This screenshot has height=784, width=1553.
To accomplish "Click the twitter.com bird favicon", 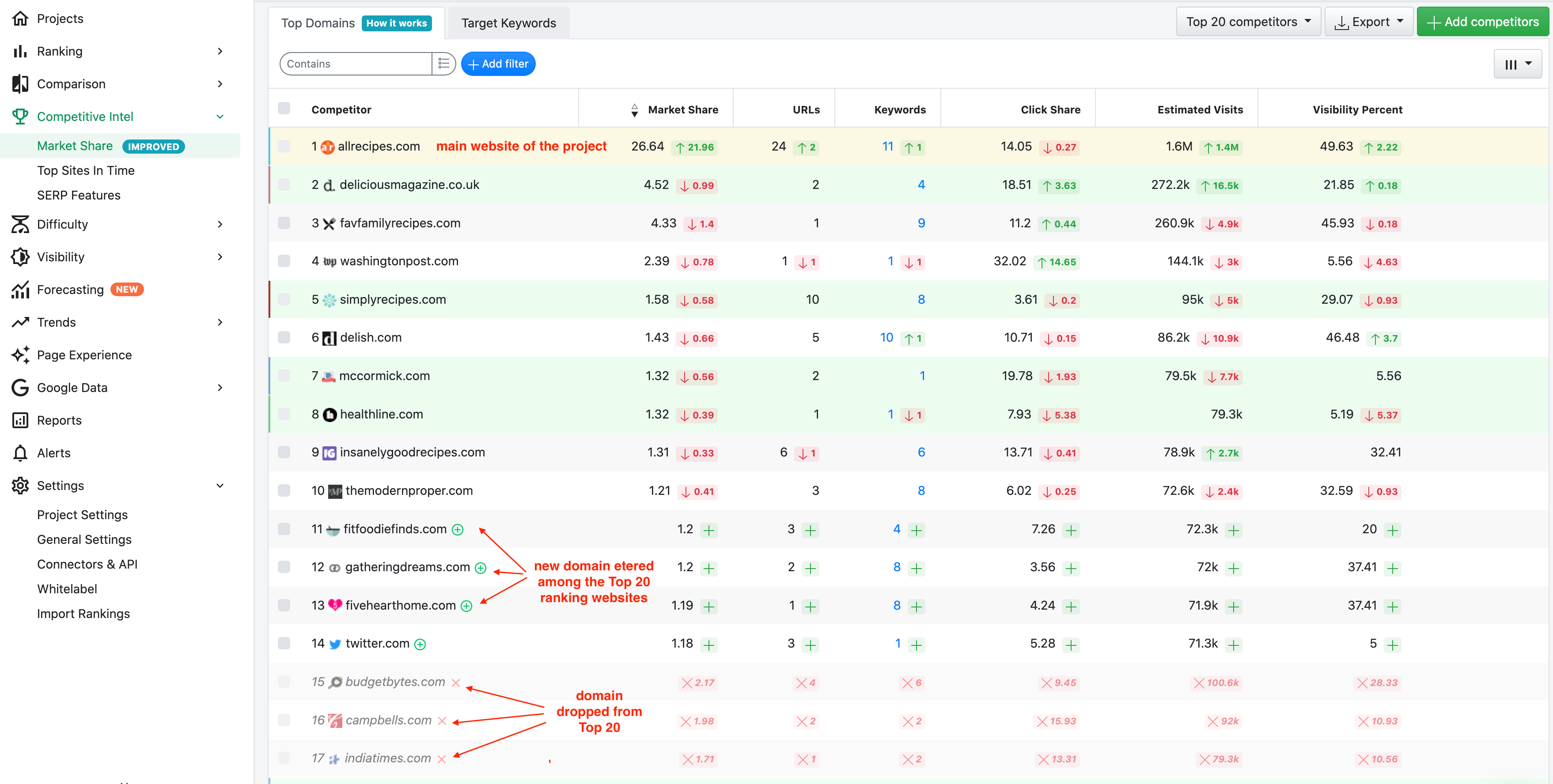I will (x=335, y=644).
